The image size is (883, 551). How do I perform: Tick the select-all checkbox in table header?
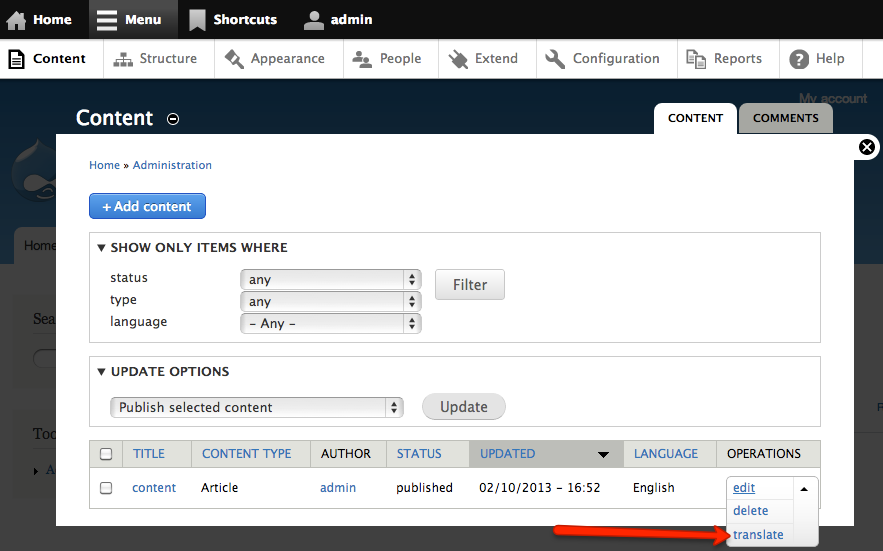(106, 454)
